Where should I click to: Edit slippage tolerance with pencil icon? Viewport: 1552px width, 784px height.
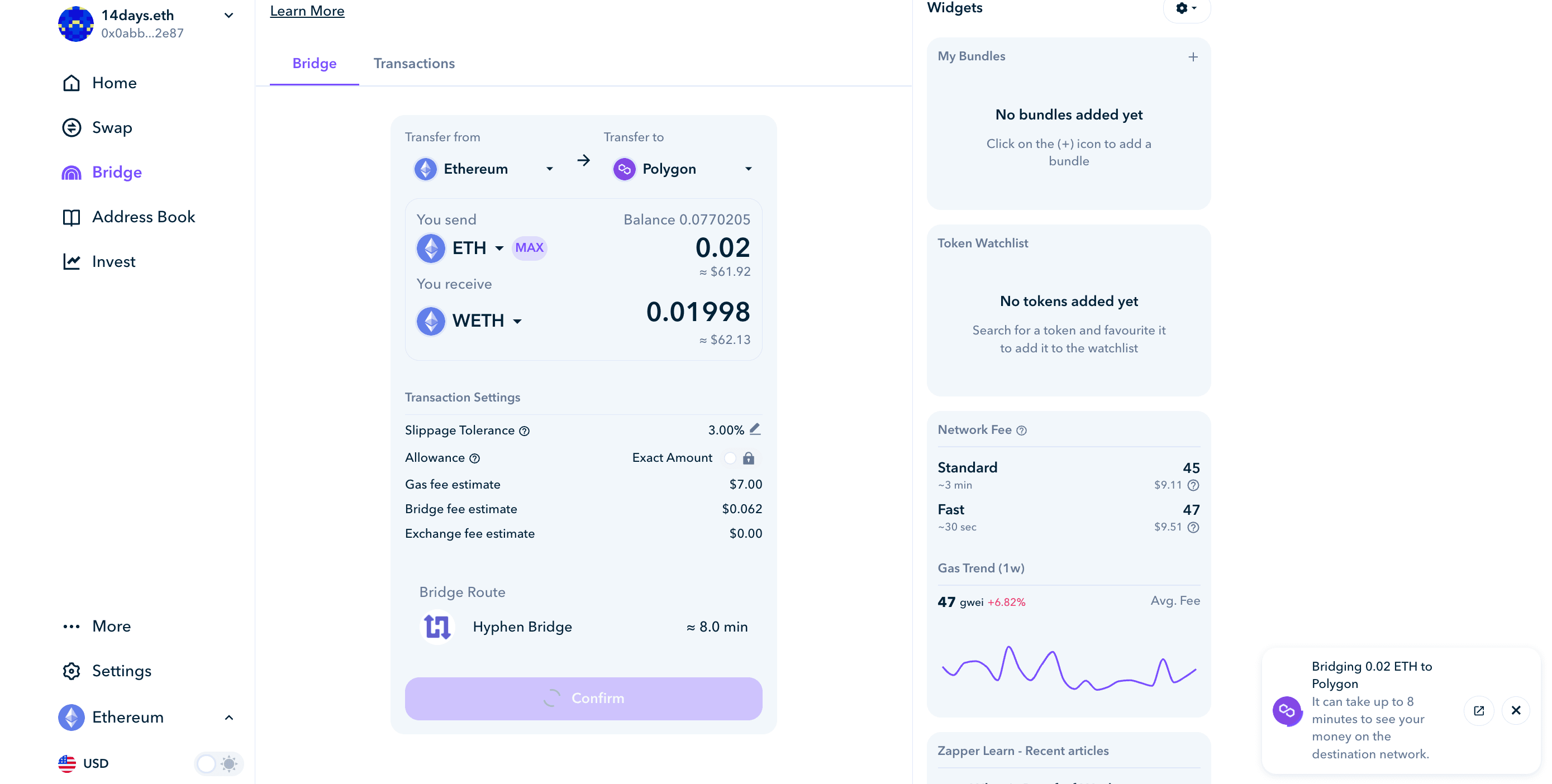[x=755, y=429]
